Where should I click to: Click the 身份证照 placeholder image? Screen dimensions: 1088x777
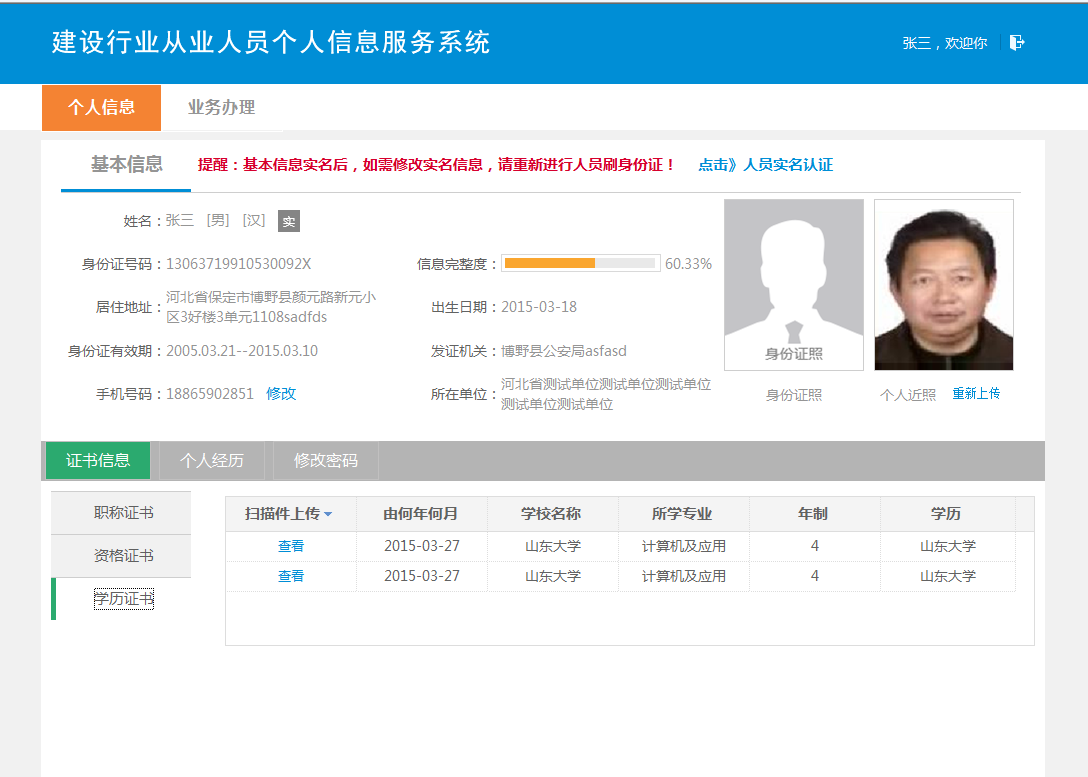click(794, 285)
